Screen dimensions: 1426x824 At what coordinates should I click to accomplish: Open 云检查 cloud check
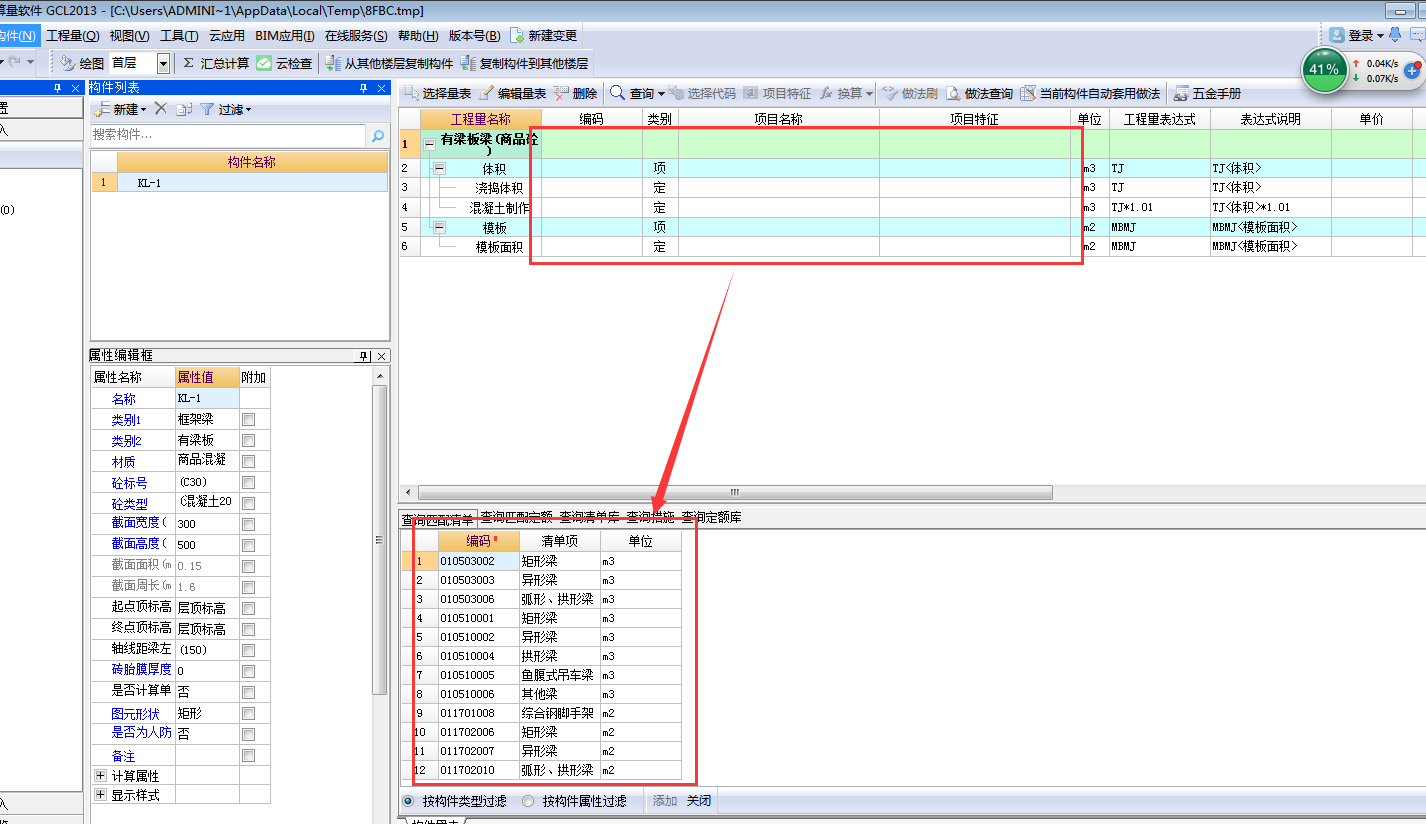pyautogui.click(x=284, y=63)
